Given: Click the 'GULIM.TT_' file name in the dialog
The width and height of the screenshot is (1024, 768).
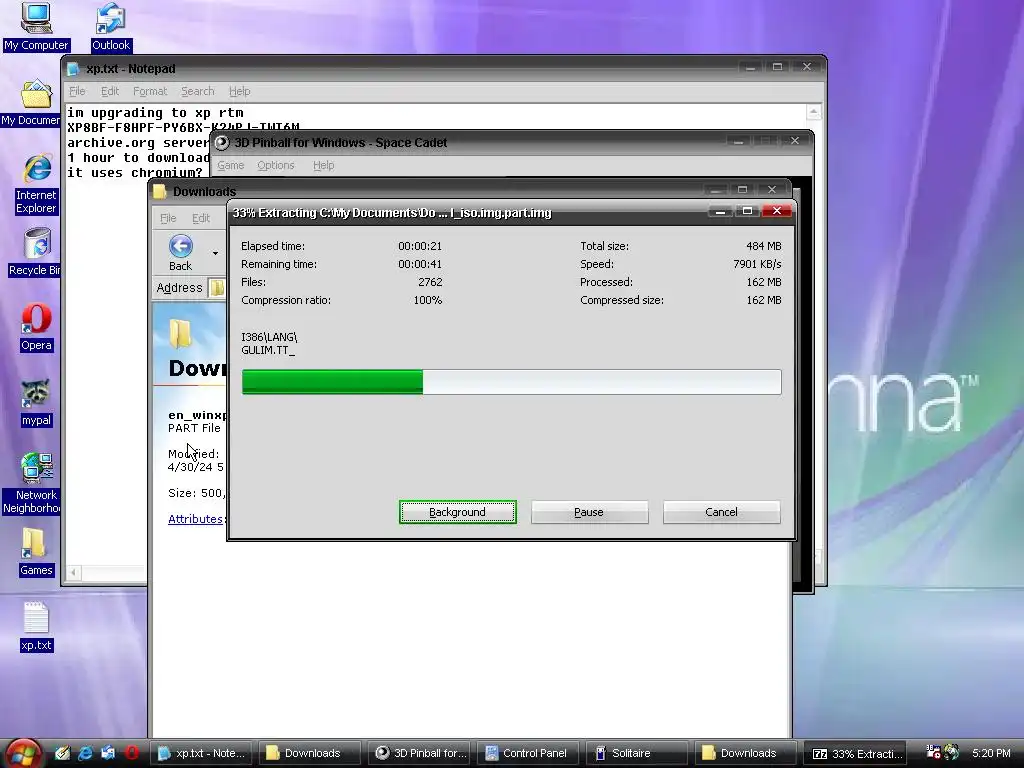Looking at the screenshot, I should tap(268, 350).
